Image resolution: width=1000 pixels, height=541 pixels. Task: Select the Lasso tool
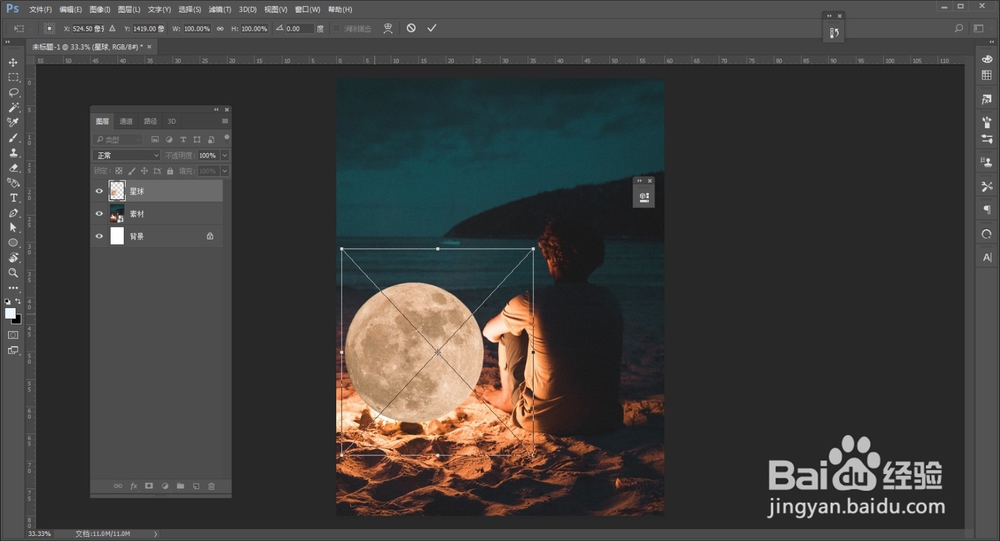tap(13, 93)
